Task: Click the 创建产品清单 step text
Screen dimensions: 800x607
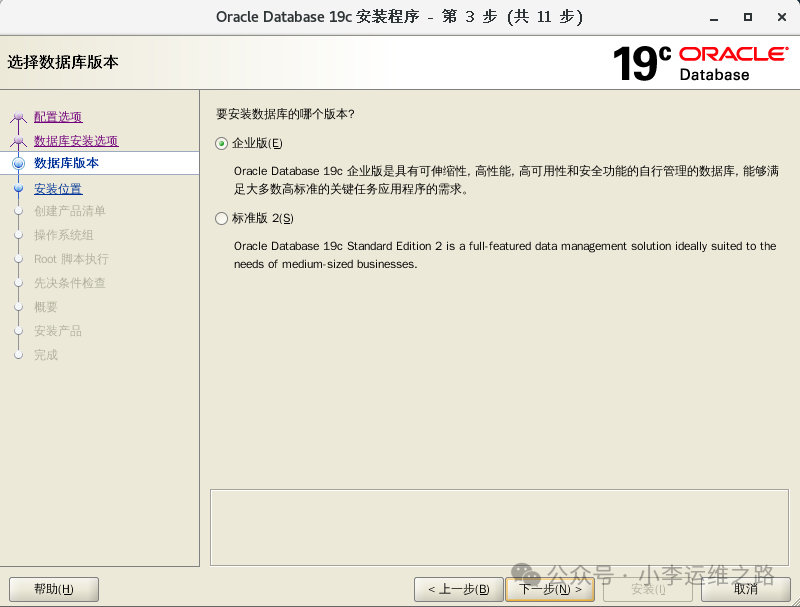Action: 70,211
